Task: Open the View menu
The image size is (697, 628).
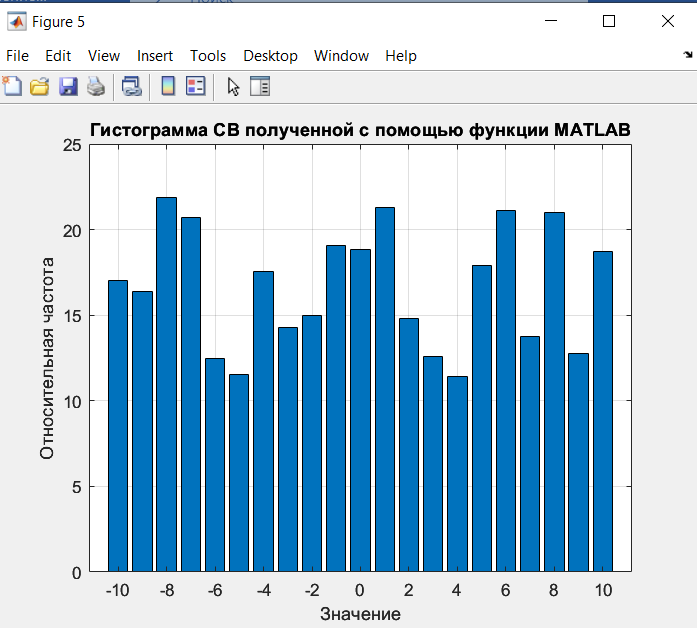Action: coord(104,56)
